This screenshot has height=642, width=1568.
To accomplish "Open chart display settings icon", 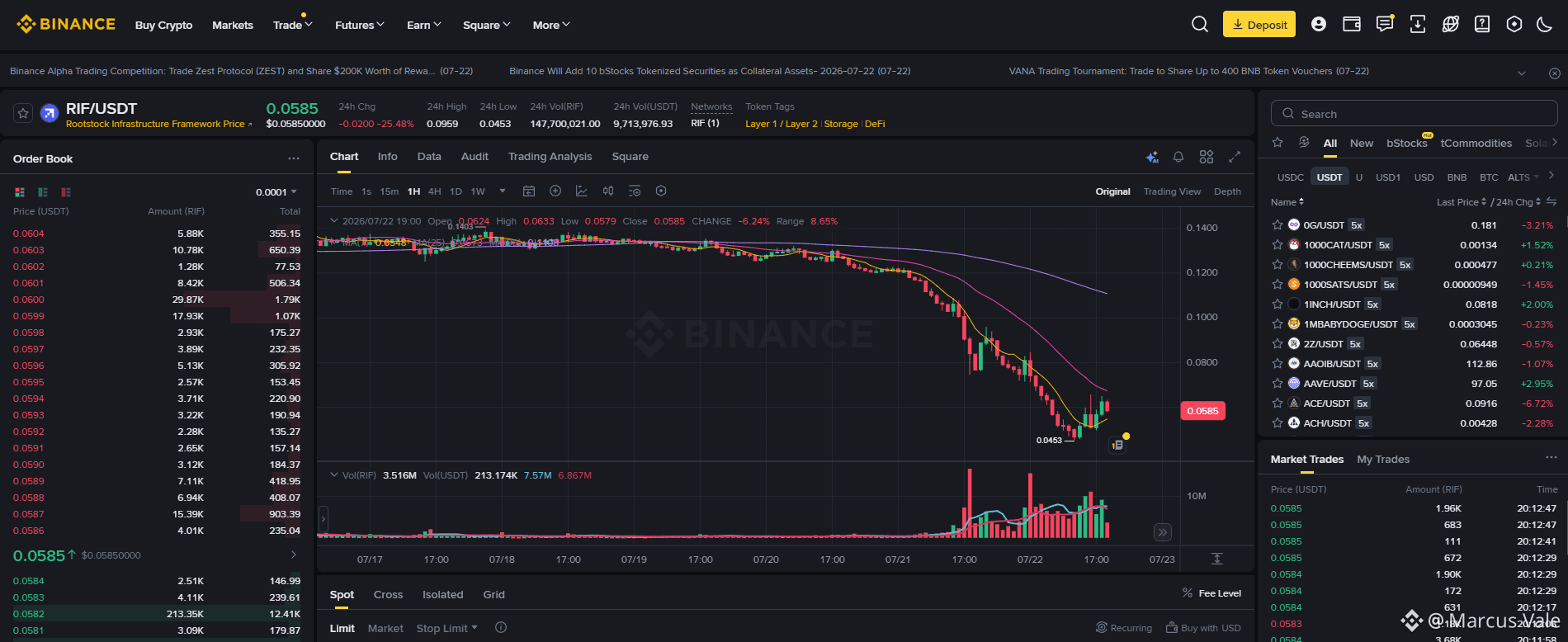I will pyautogui.click(x=635, y=191).
